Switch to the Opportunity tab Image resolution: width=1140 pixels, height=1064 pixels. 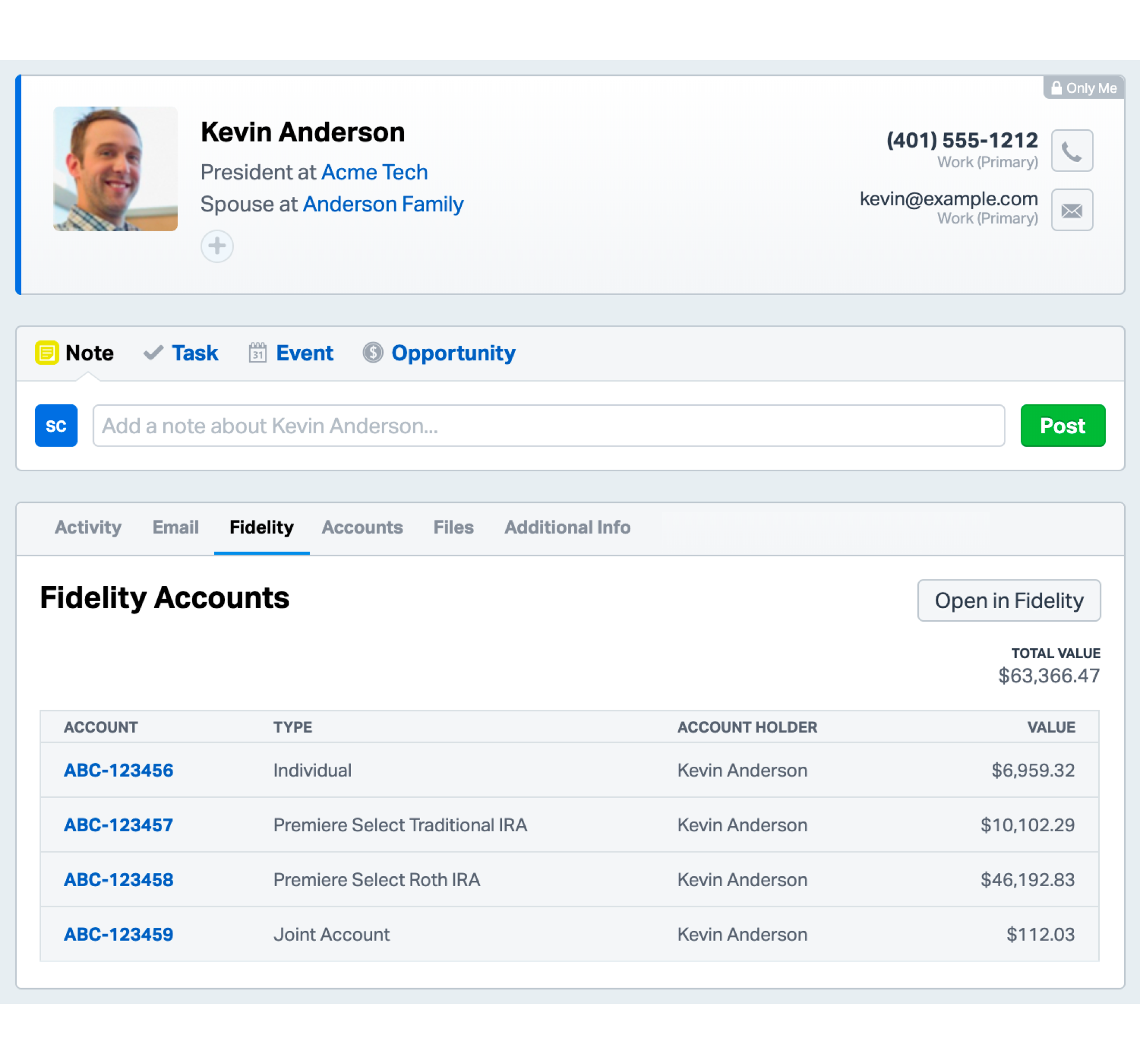[x=439, y=353]
